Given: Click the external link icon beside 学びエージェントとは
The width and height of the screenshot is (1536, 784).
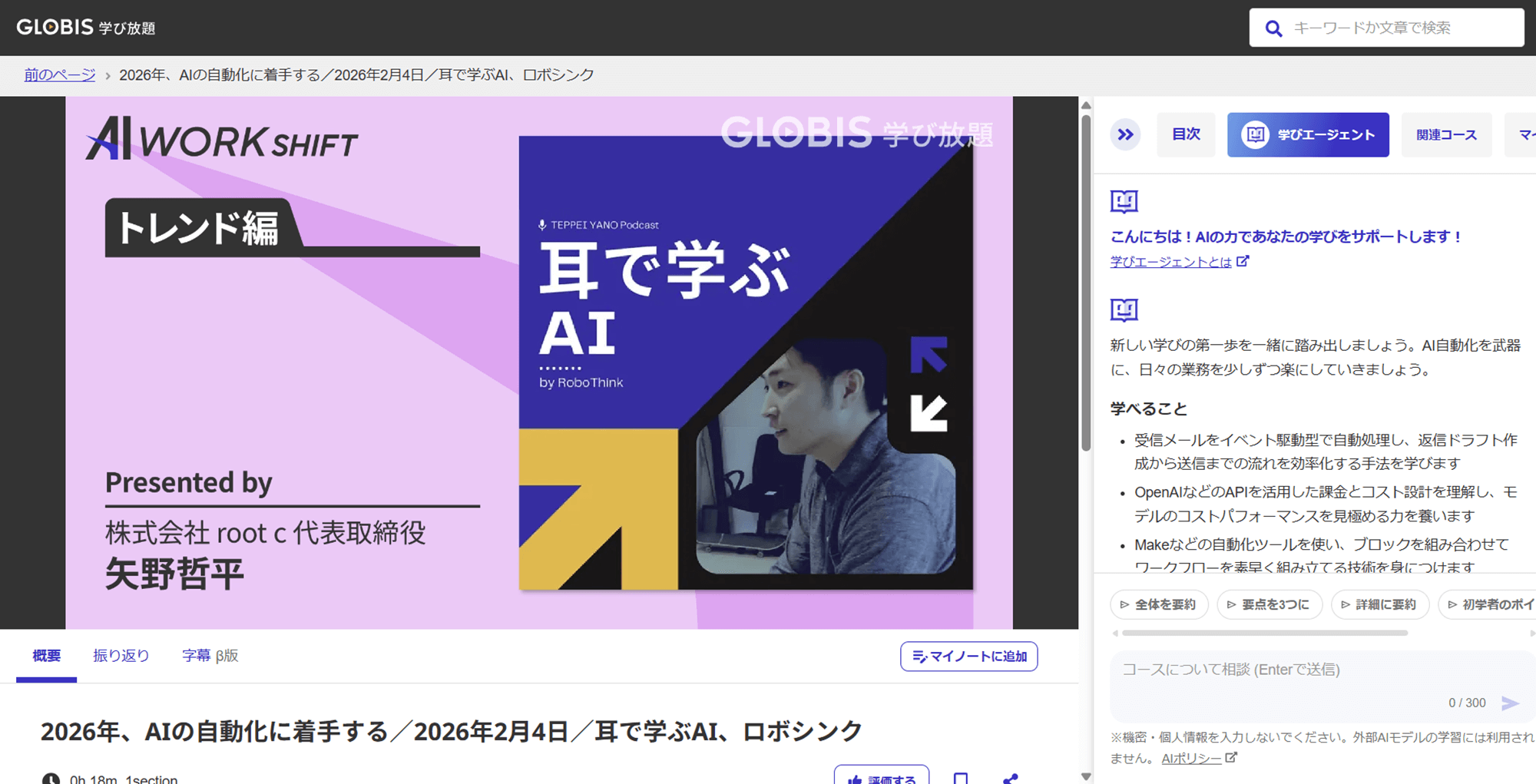Looking at the screenshot, I should tap(1243, 262).
